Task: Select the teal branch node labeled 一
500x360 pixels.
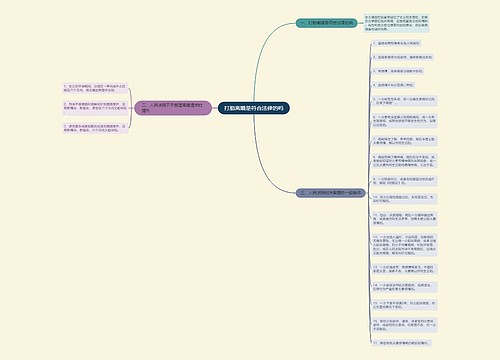Action: (x=327, y=23)
